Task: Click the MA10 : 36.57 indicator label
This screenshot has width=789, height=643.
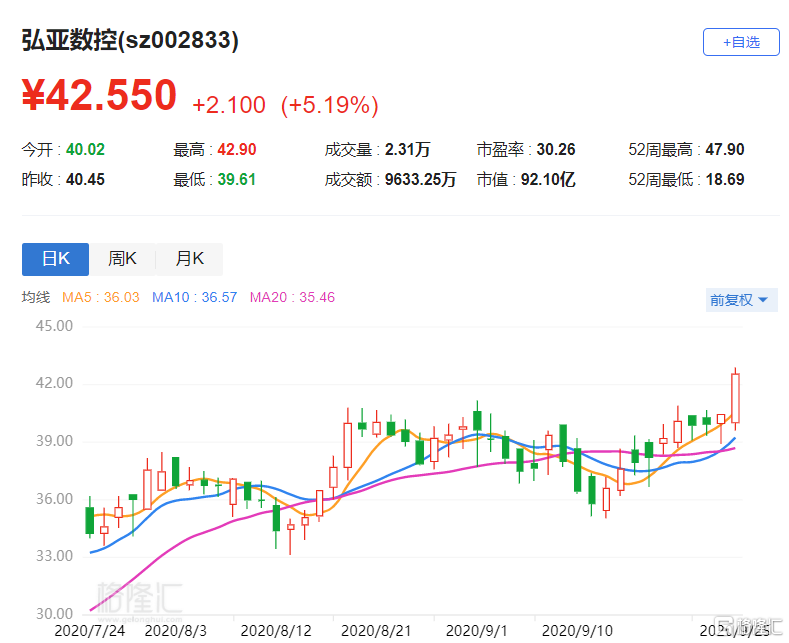Action: 194,297
